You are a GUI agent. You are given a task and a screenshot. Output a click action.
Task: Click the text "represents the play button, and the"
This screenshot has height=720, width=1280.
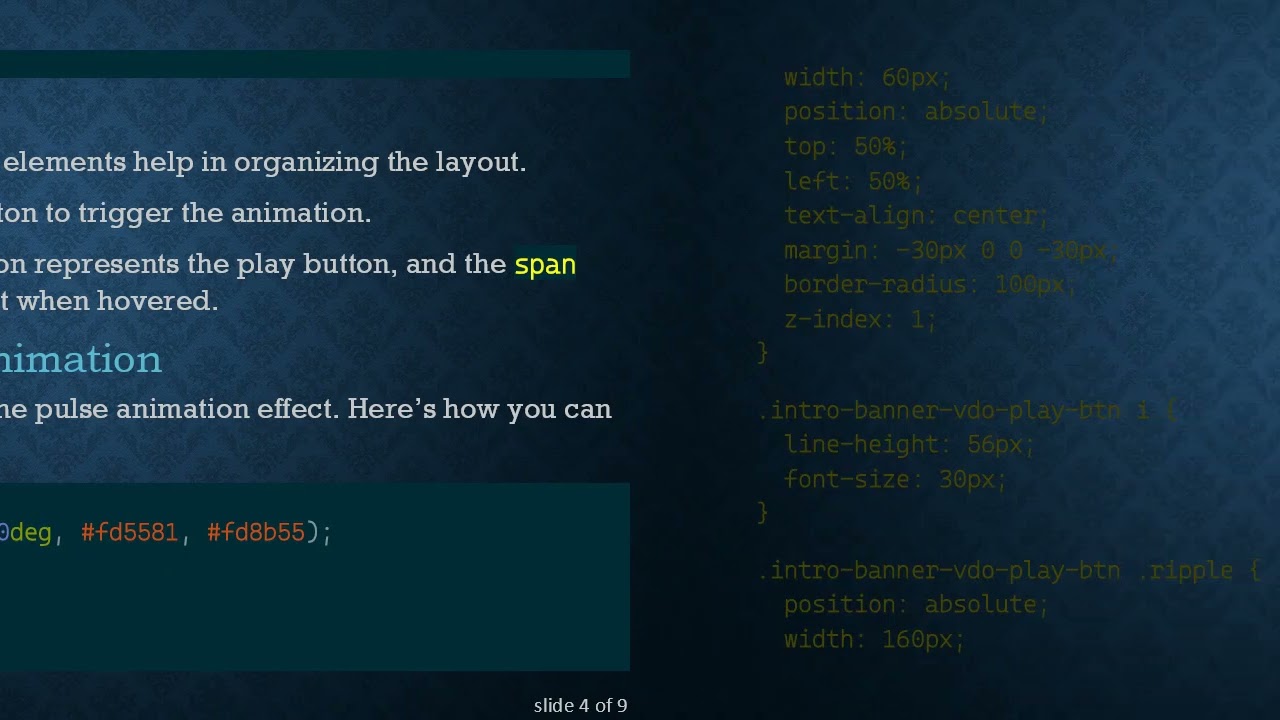coord(270,264)
